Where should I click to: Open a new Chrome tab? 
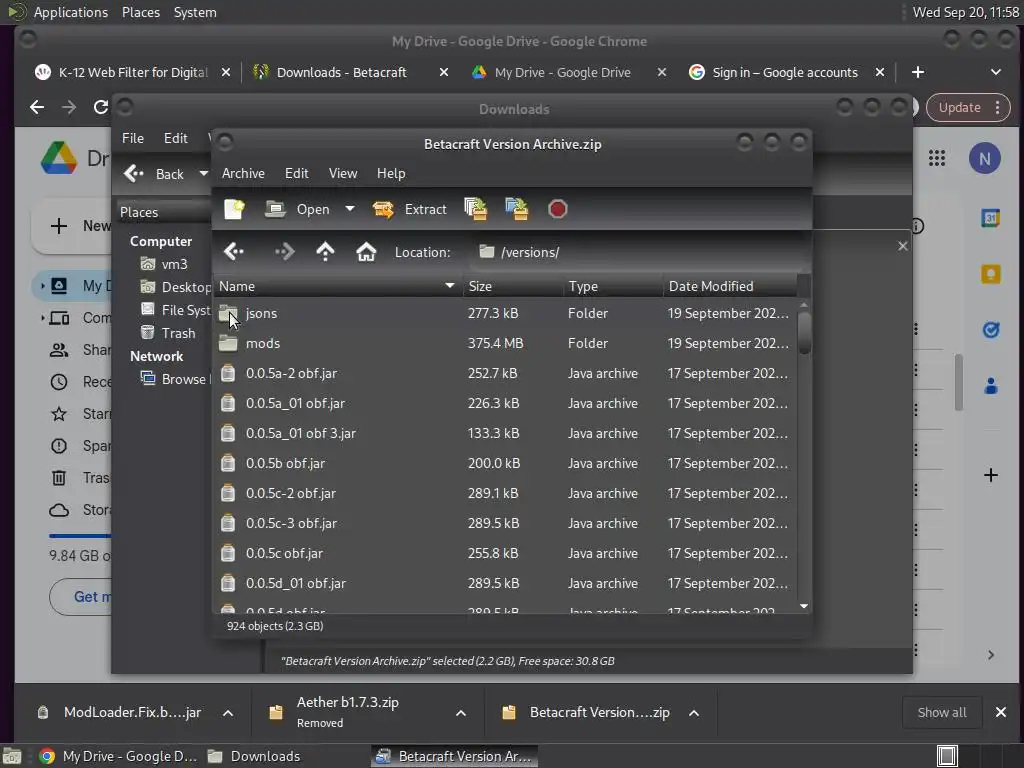[x=918, y=72]
